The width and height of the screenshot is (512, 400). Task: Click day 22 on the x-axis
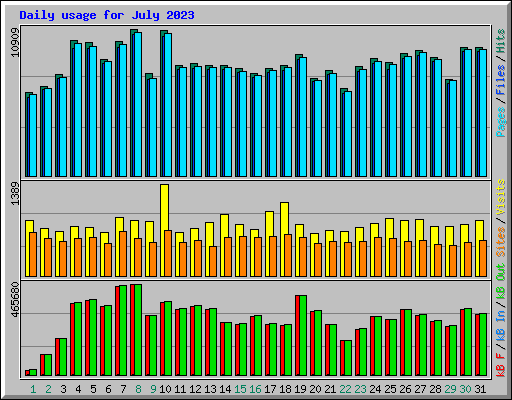[345, 389]
